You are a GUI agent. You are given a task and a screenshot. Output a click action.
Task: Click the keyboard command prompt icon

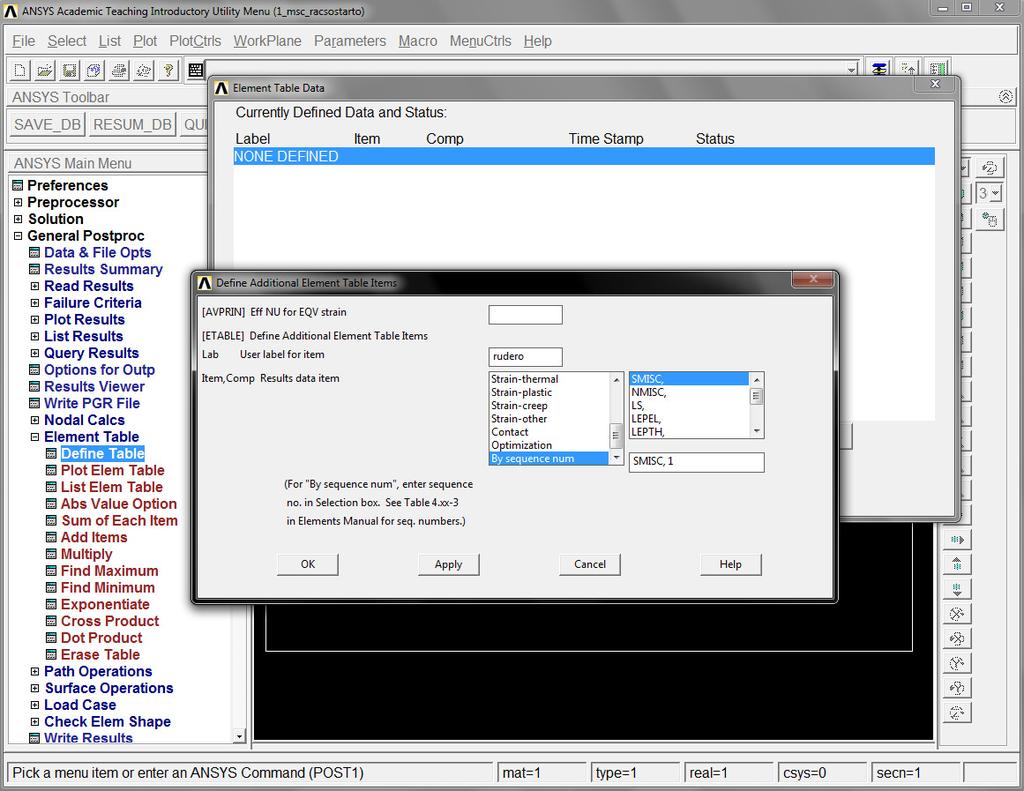[195, 70]
